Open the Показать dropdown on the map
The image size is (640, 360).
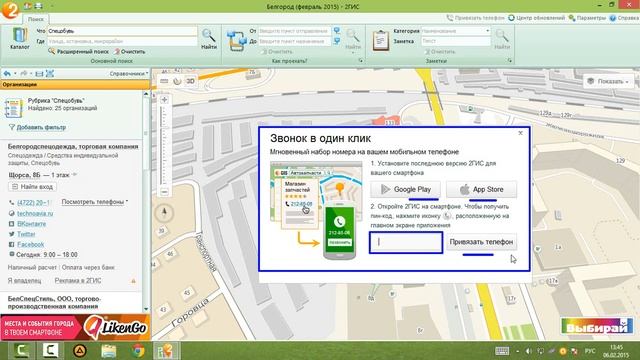(x=608, y=82)
